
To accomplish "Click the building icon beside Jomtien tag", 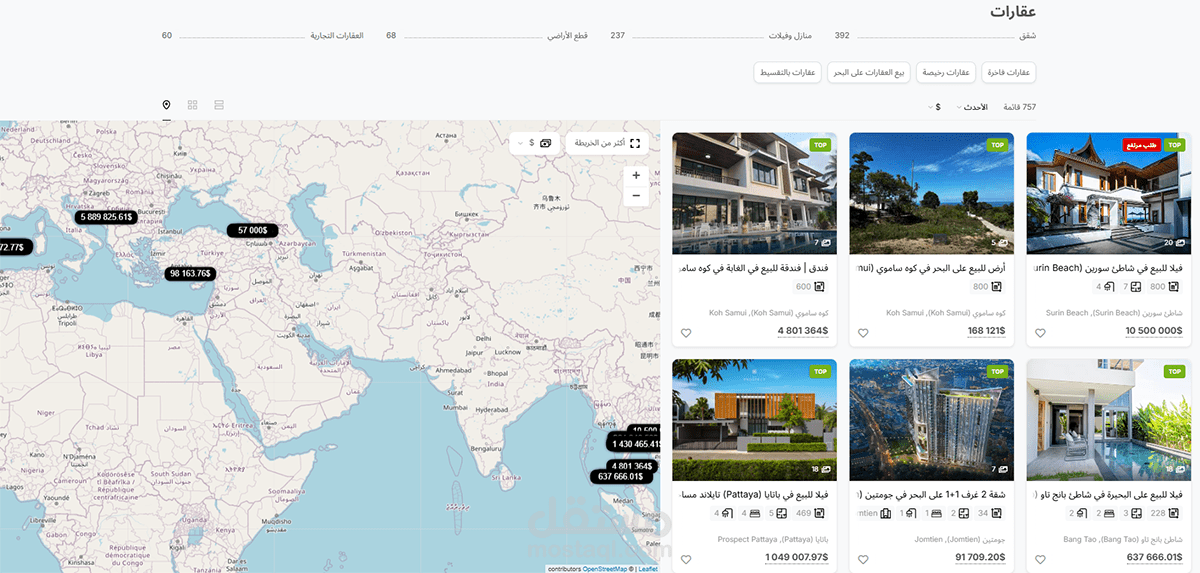I will [x=886, y=514].
